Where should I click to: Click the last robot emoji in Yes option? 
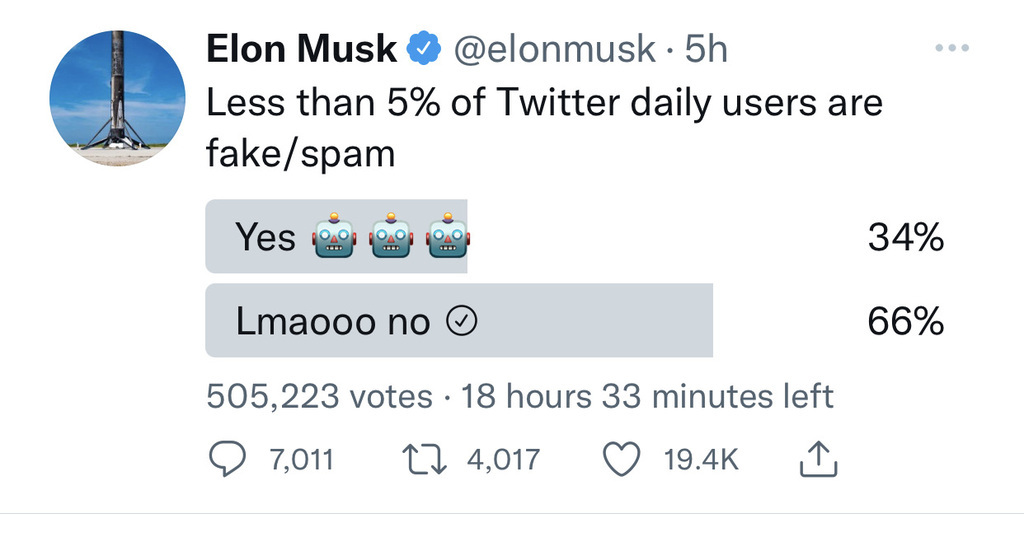447,237
